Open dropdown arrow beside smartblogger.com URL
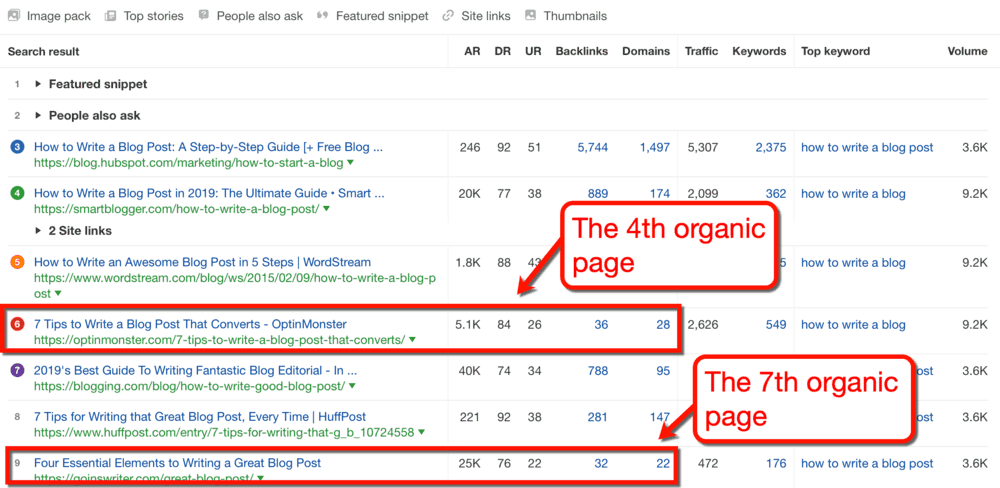Screen dimensions: 1000x488 click(327, 209)
